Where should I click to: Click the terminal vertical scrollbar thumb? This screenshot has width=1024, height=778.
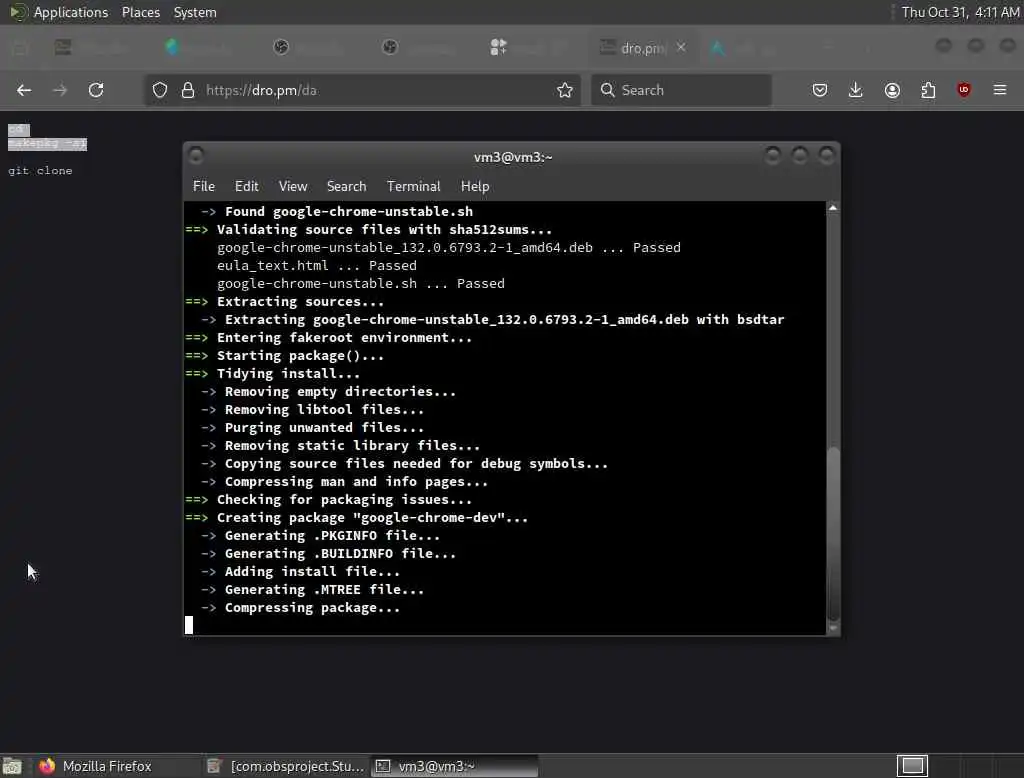point(833,534)
